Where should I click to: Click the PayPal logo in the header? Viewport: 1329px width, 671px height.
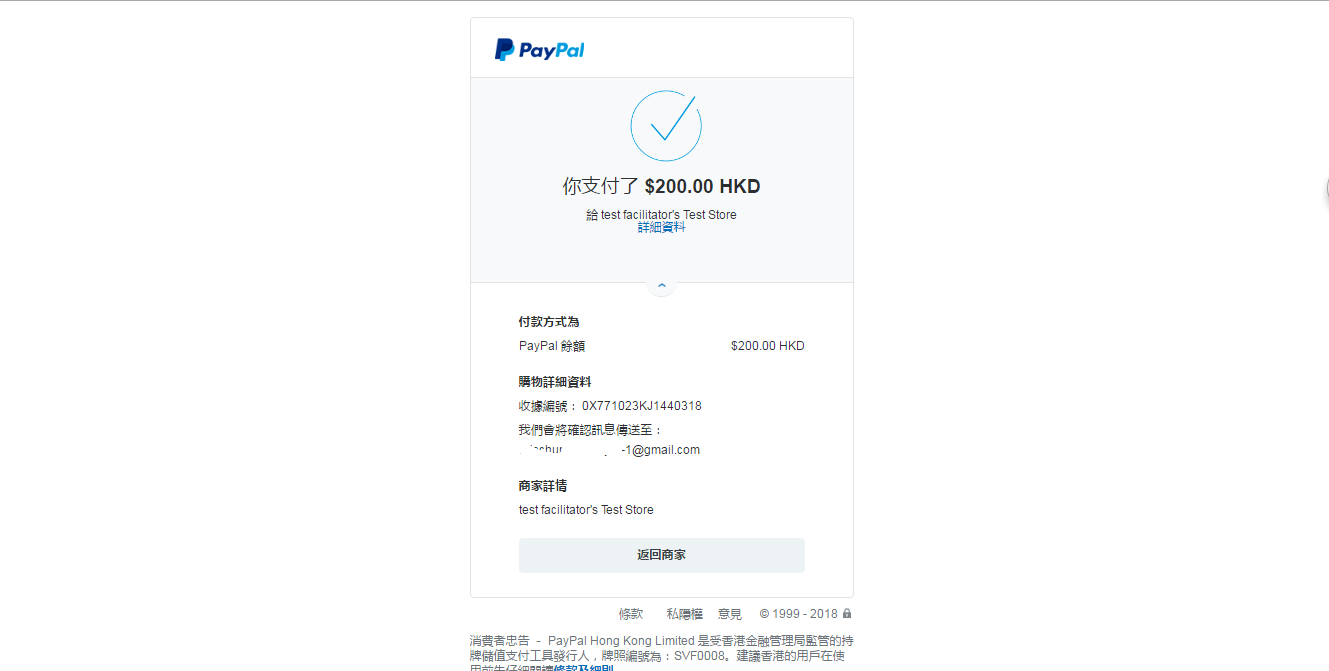point(540,50)
